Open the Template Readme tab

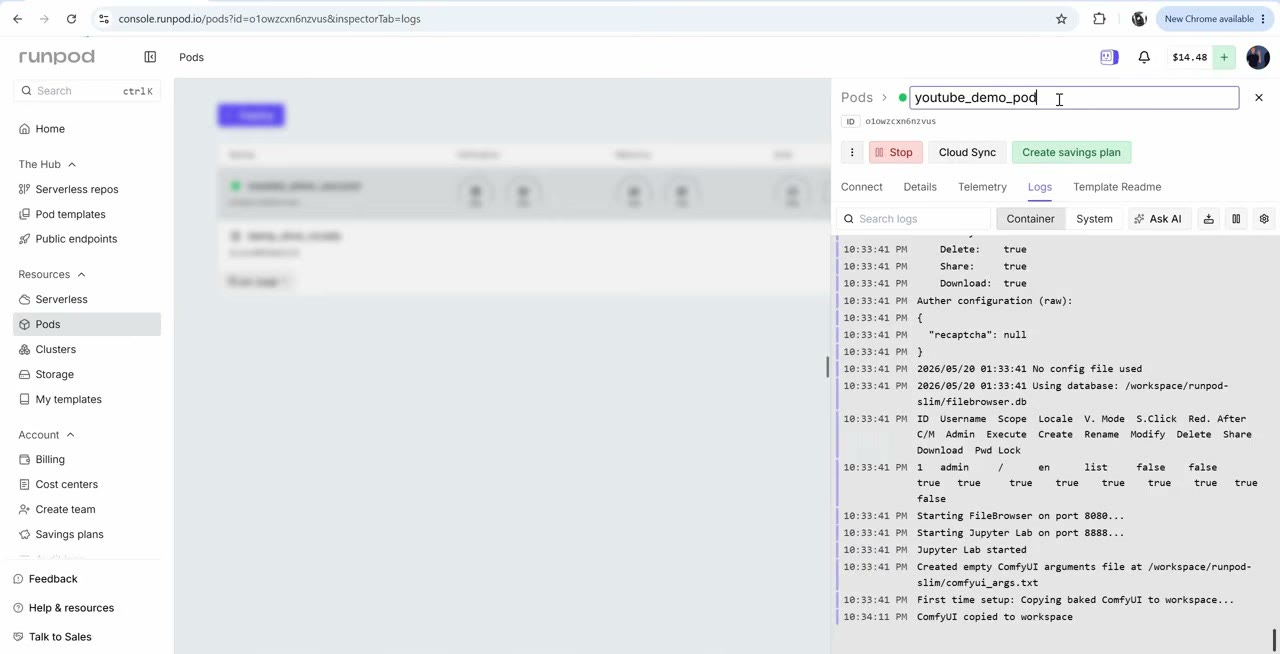tap(1117, 187)
